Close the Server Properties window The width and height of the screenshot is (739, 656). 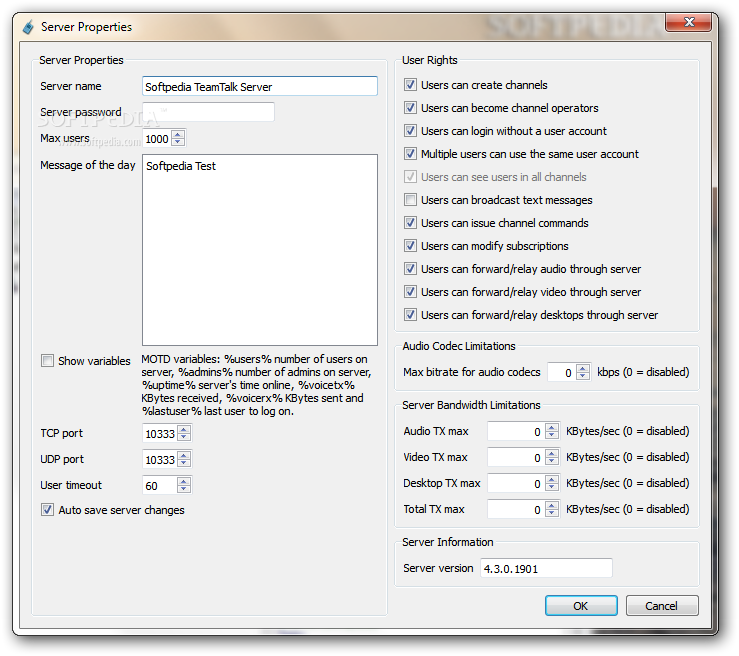[689, 22]
